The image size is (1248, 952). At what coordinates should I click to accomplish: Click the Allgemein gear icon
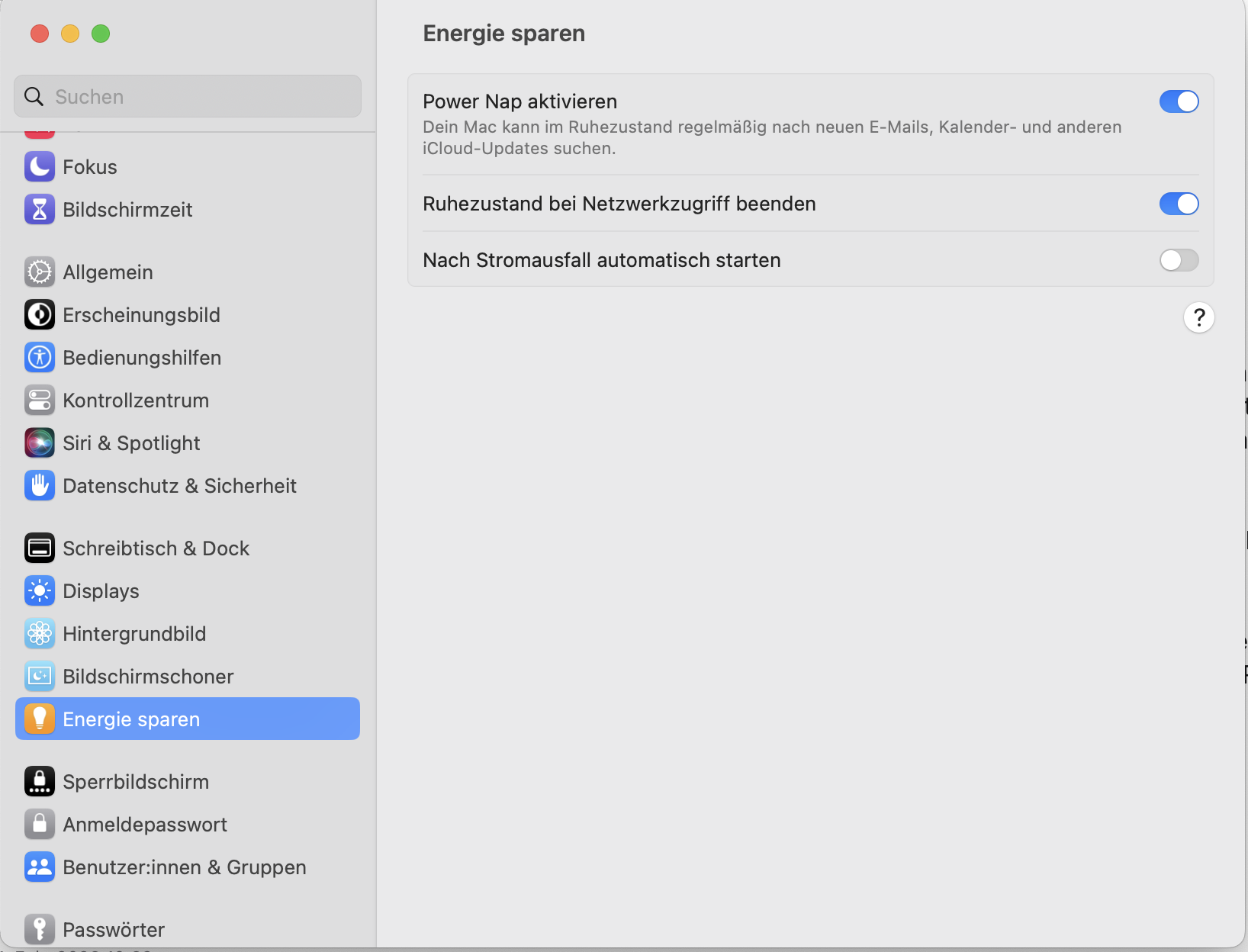40,272
